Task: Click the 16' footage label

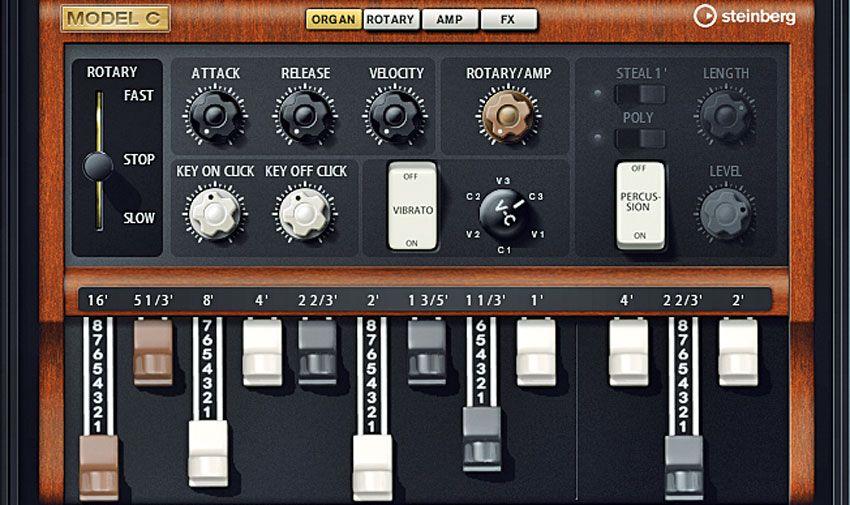Action: (x=98, y=300)
